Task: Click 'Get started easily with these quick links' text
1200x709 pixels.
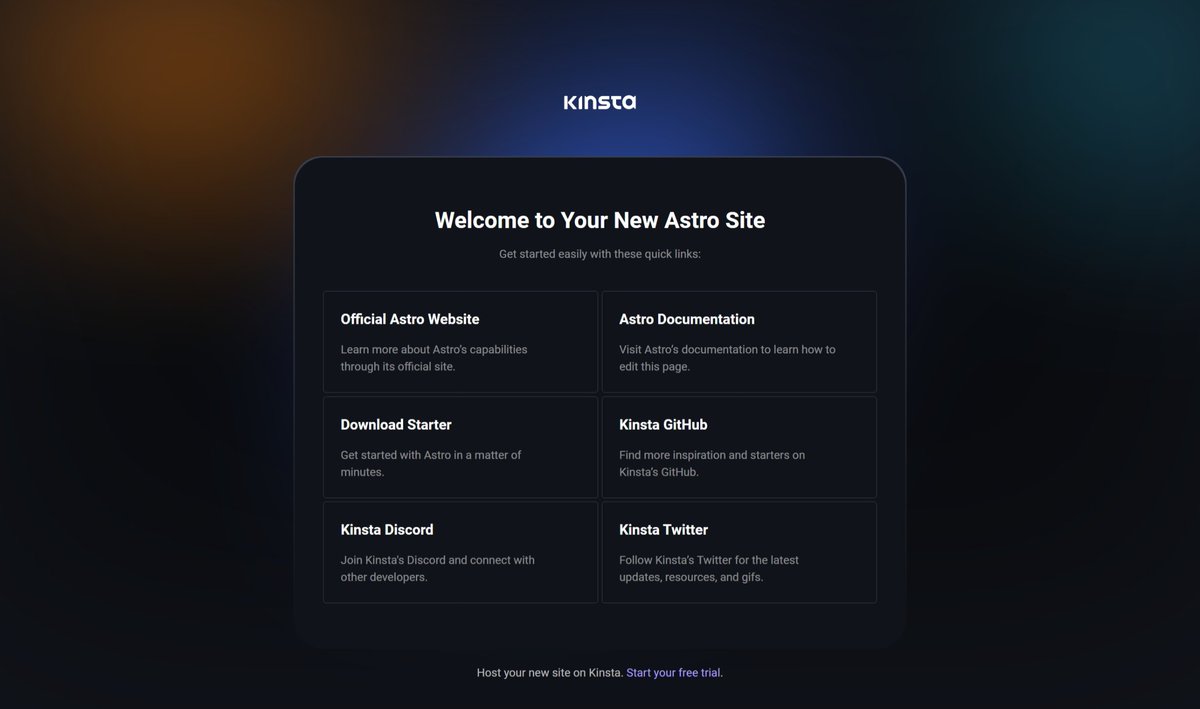Action: (600, 254)
